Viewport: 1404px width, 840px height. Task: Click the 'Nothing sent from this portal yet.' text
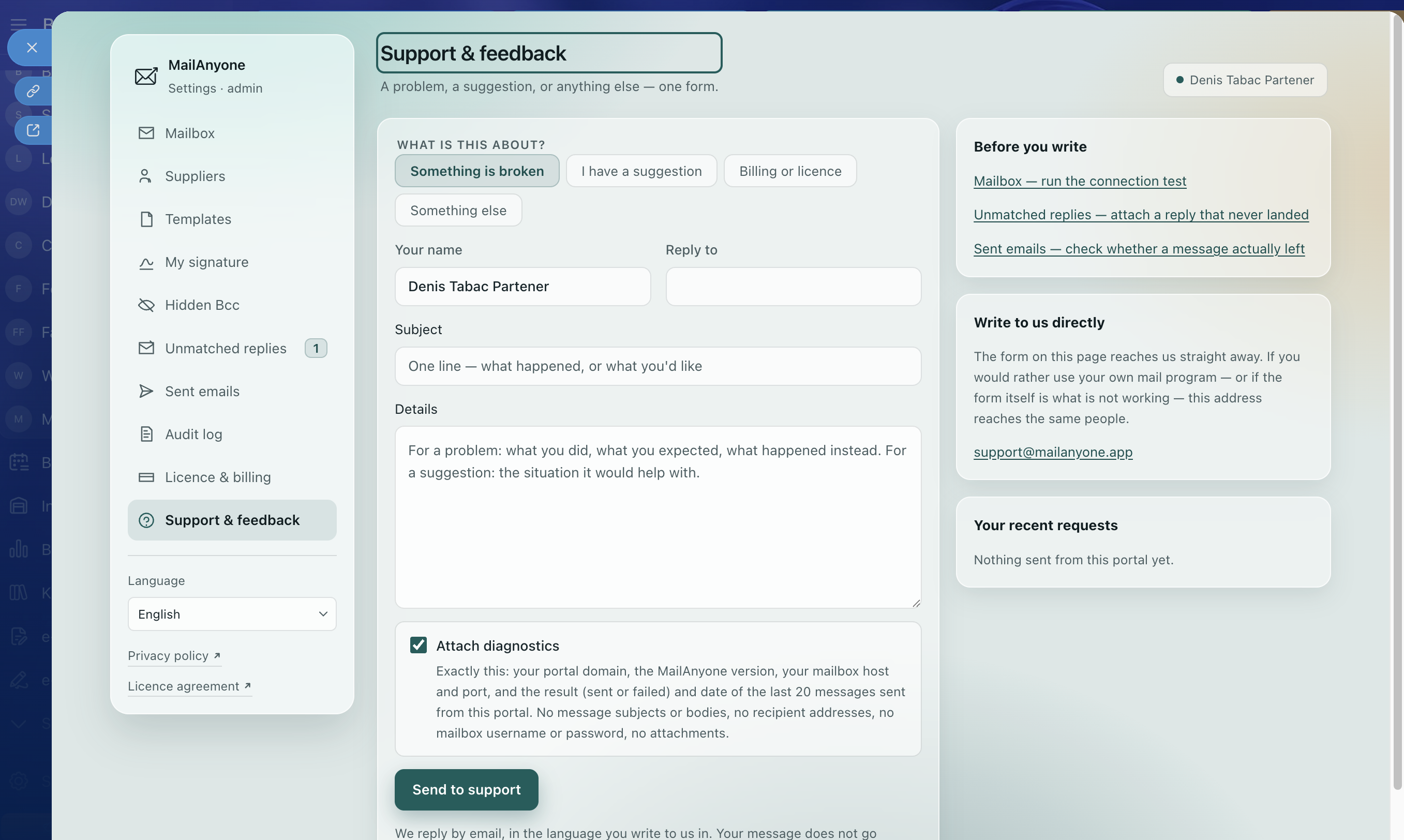coord(1073,560)
